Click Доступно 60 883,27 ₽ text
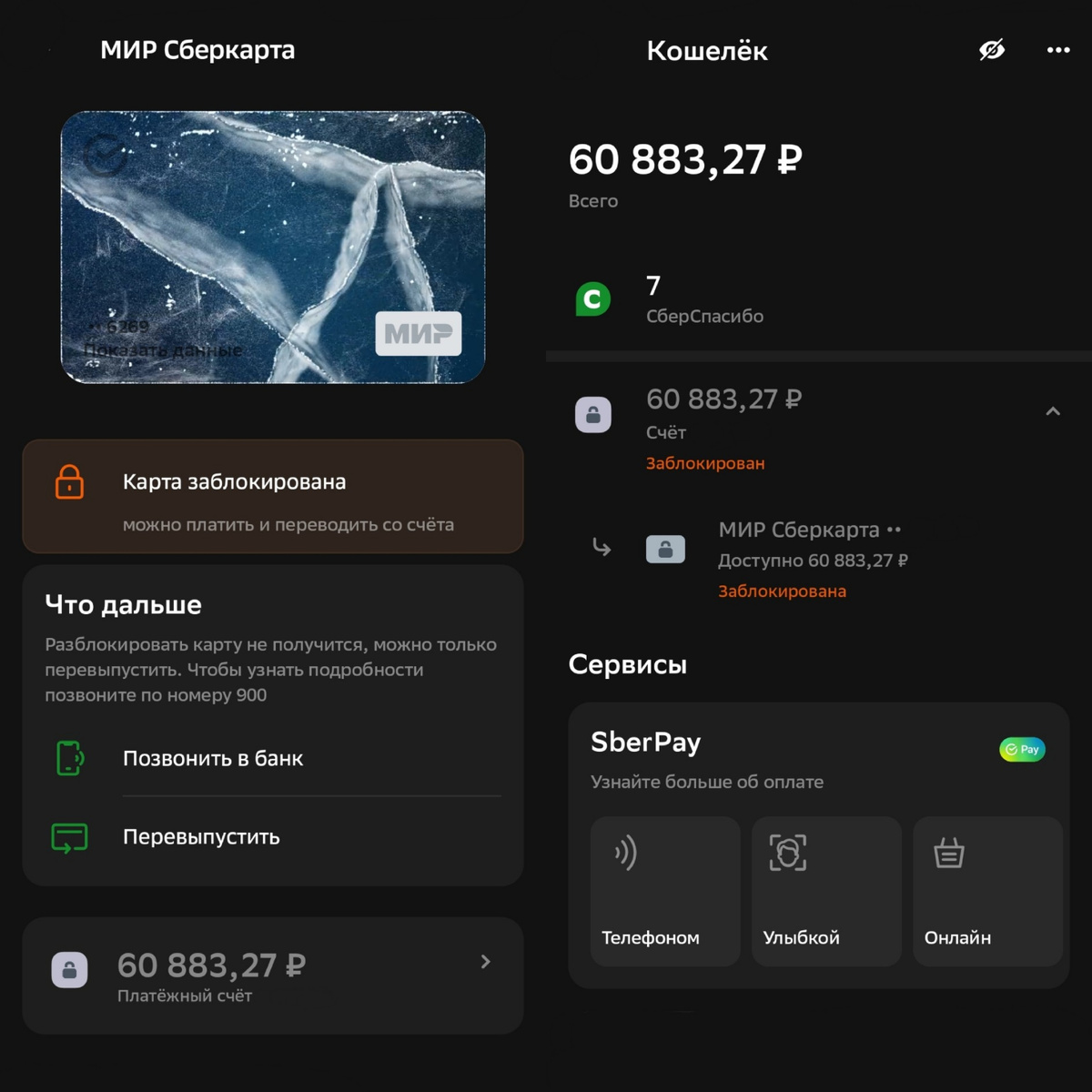 (813, 561)
